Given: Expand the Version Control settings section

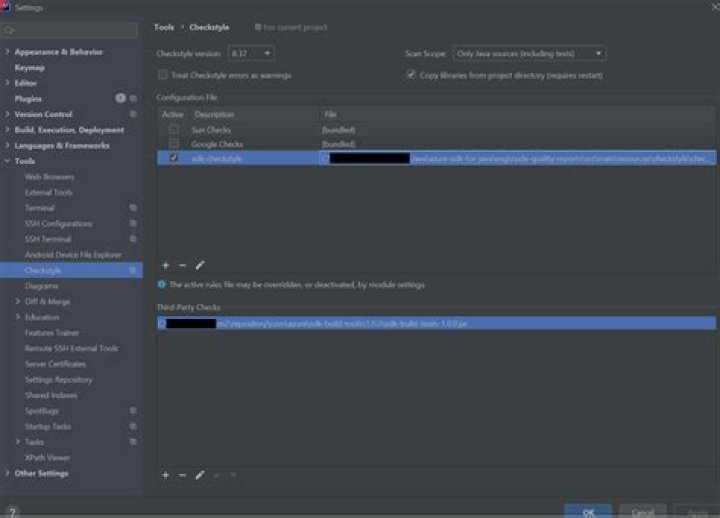Looking at the screenshot, I should 8,115.
